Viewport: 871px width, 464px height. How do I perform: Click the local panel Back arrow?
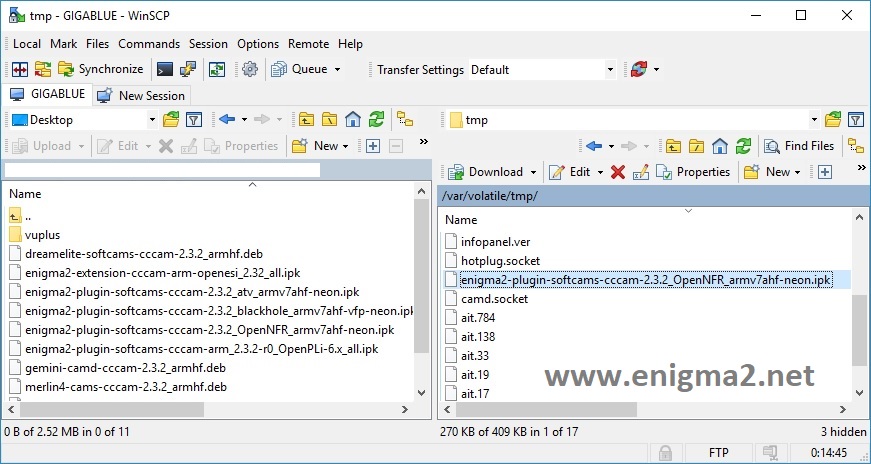(x=227, y=119)
